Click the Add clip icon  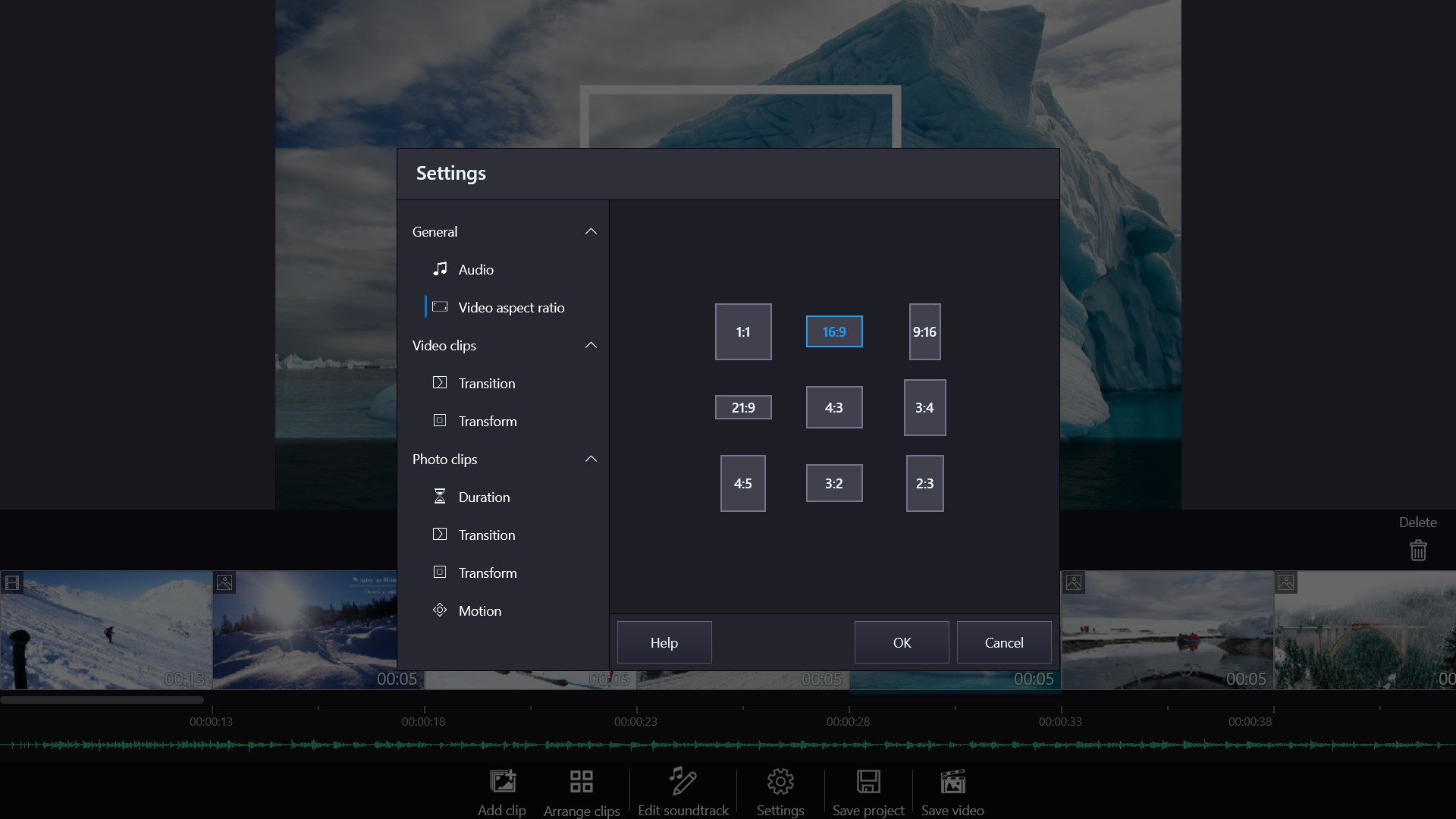pos(502,782)
